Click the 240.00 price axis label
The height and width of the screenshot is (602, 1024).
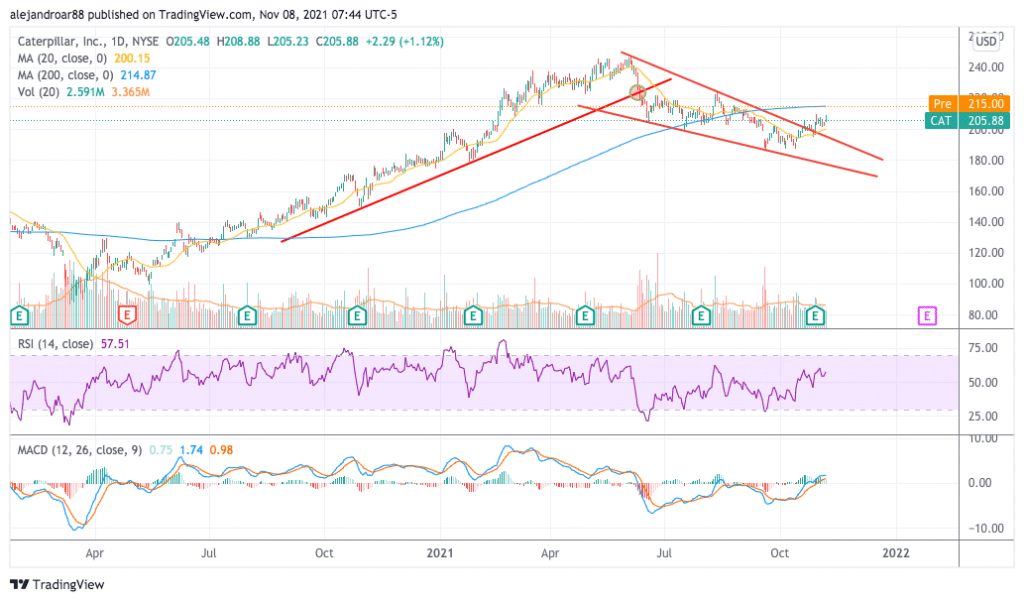pos(986,67)
